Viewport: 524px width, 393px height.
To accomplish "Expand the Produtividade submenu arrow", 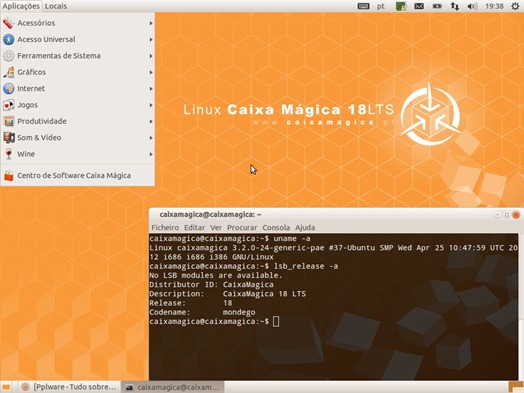I will 151,121.
